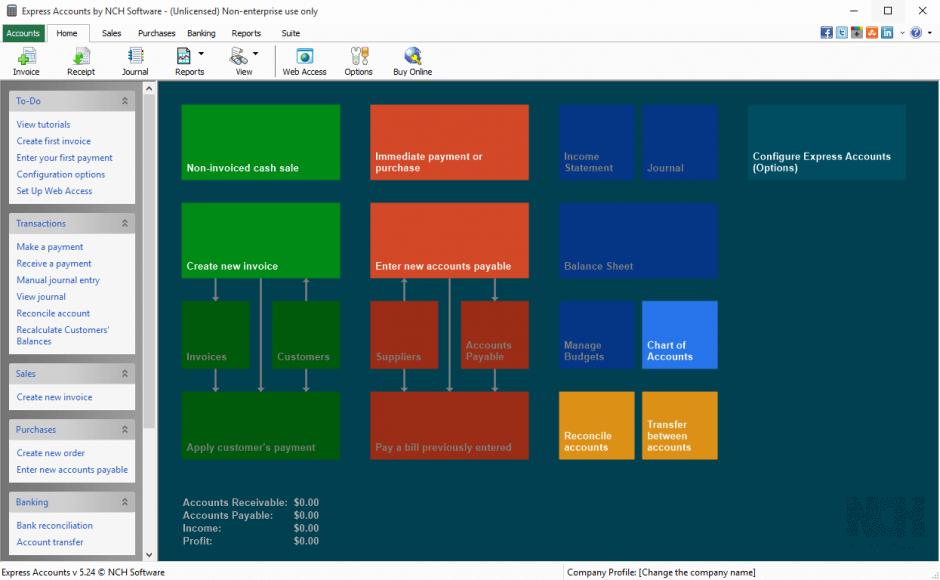Open the Chart of Accounts tile
This screenshot has height=580, width=940.
pos(680,335)
